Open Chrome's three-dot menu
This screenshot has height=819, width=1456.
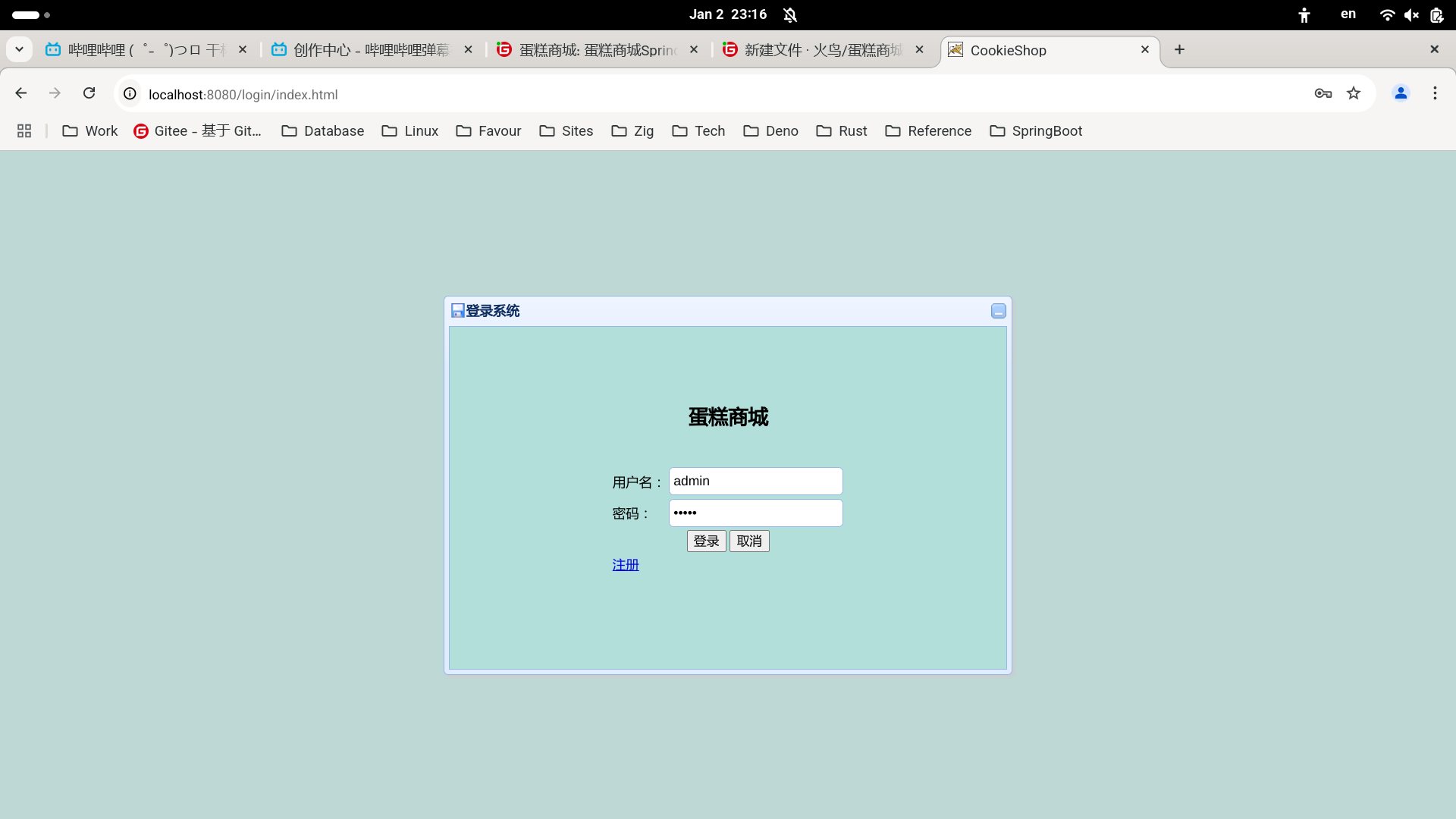tap(1434, 93)
